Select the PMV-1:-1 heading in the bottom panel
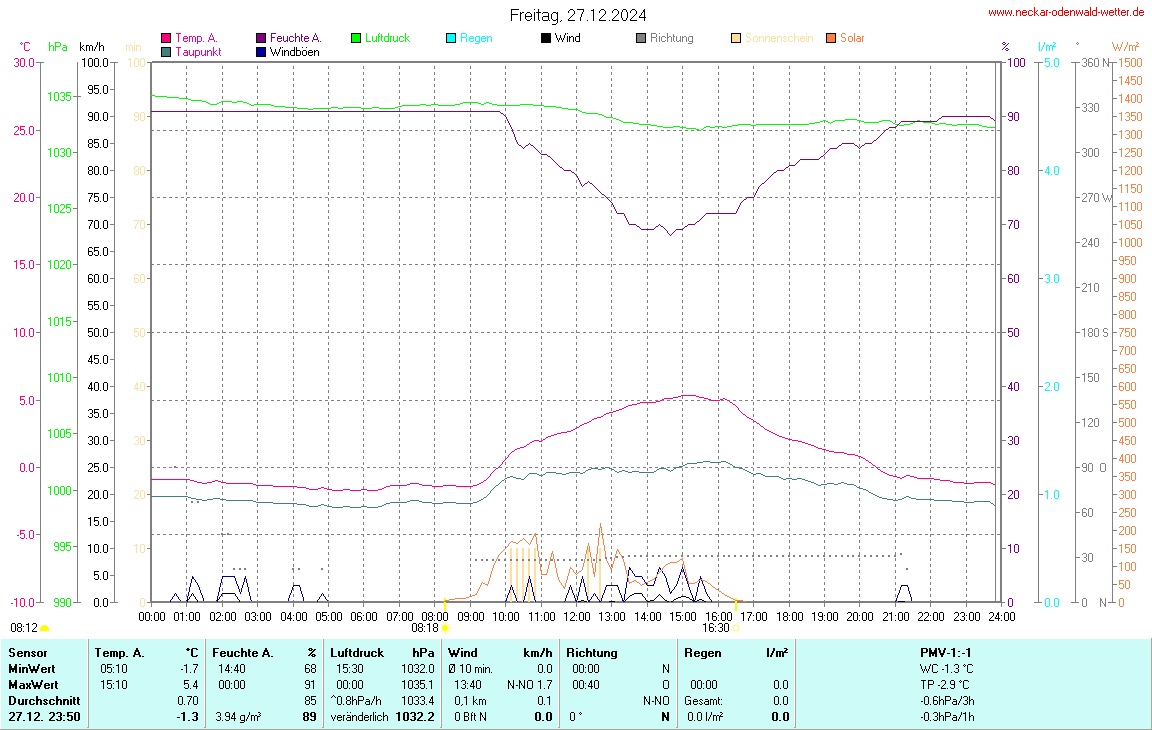Viewport: 1152px width, 730px height. coord(947,652)
